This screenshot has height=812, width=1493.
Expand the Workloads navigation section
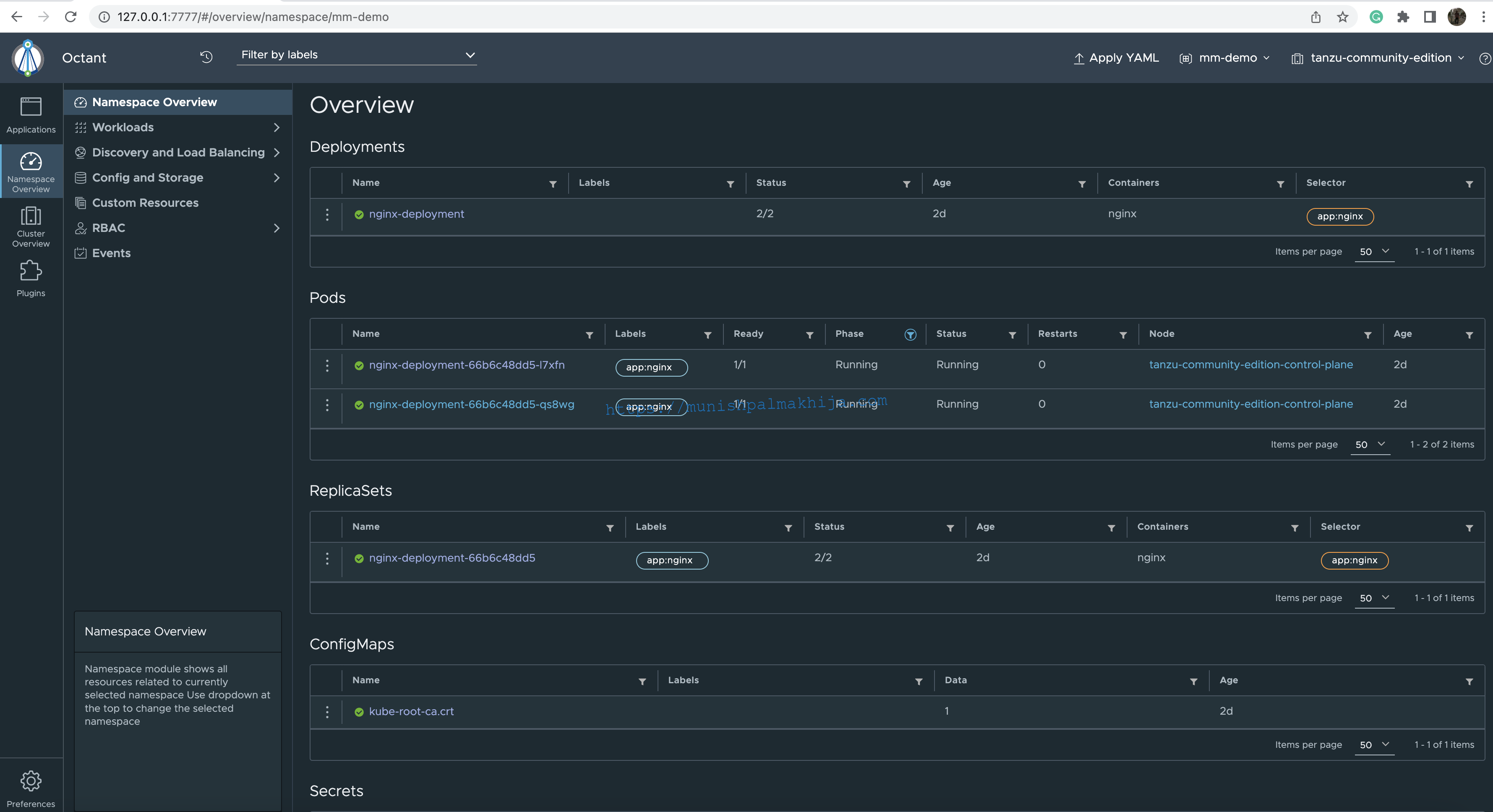(177, 128)
